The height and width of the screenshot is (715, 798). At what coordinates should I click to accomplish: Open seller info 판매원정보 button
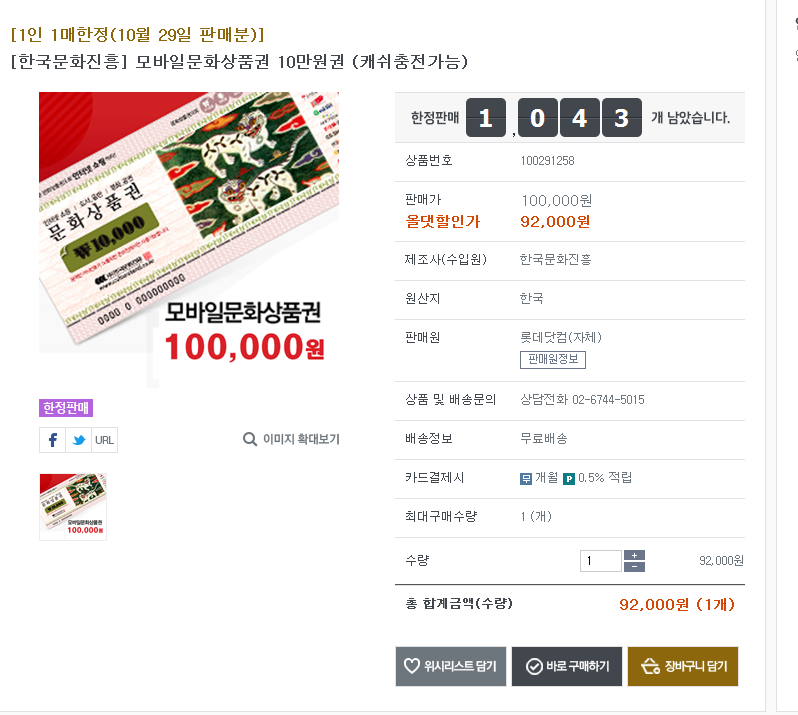(553, 359)
